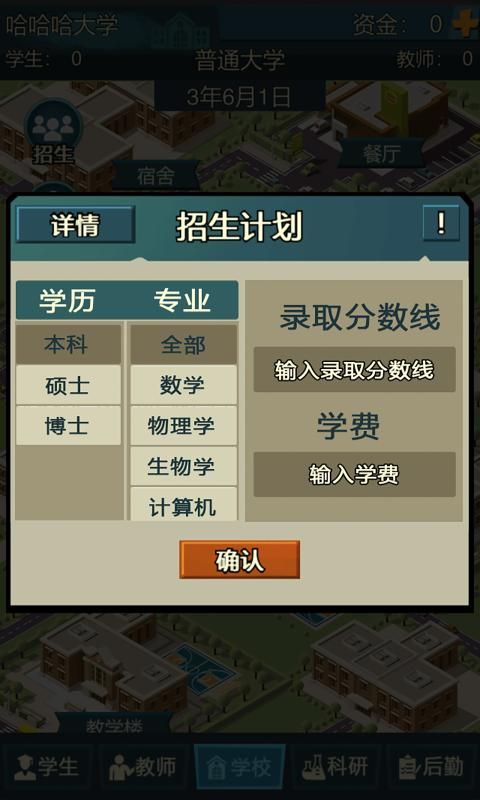
Task: Click the orange 确认 confirm button
Action: coord(239,560)
